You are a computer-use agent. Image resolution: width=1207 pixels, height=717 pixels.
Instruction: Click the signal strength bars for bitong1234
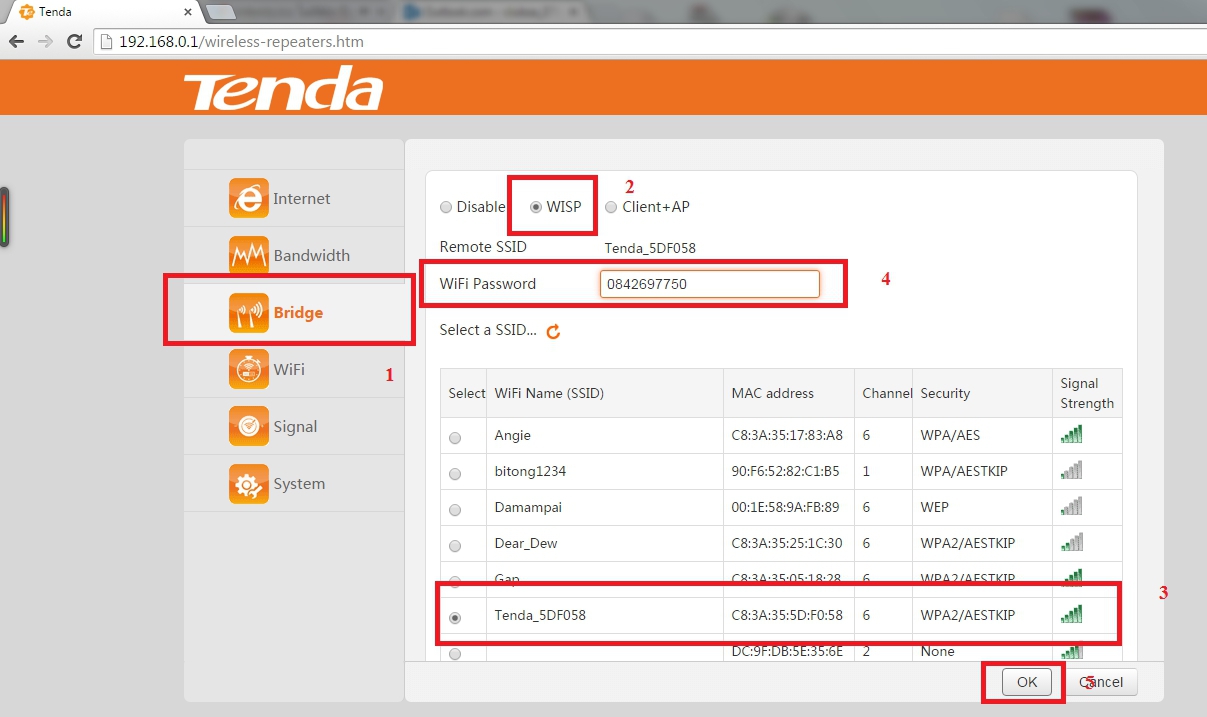[x=1072, y=470]
